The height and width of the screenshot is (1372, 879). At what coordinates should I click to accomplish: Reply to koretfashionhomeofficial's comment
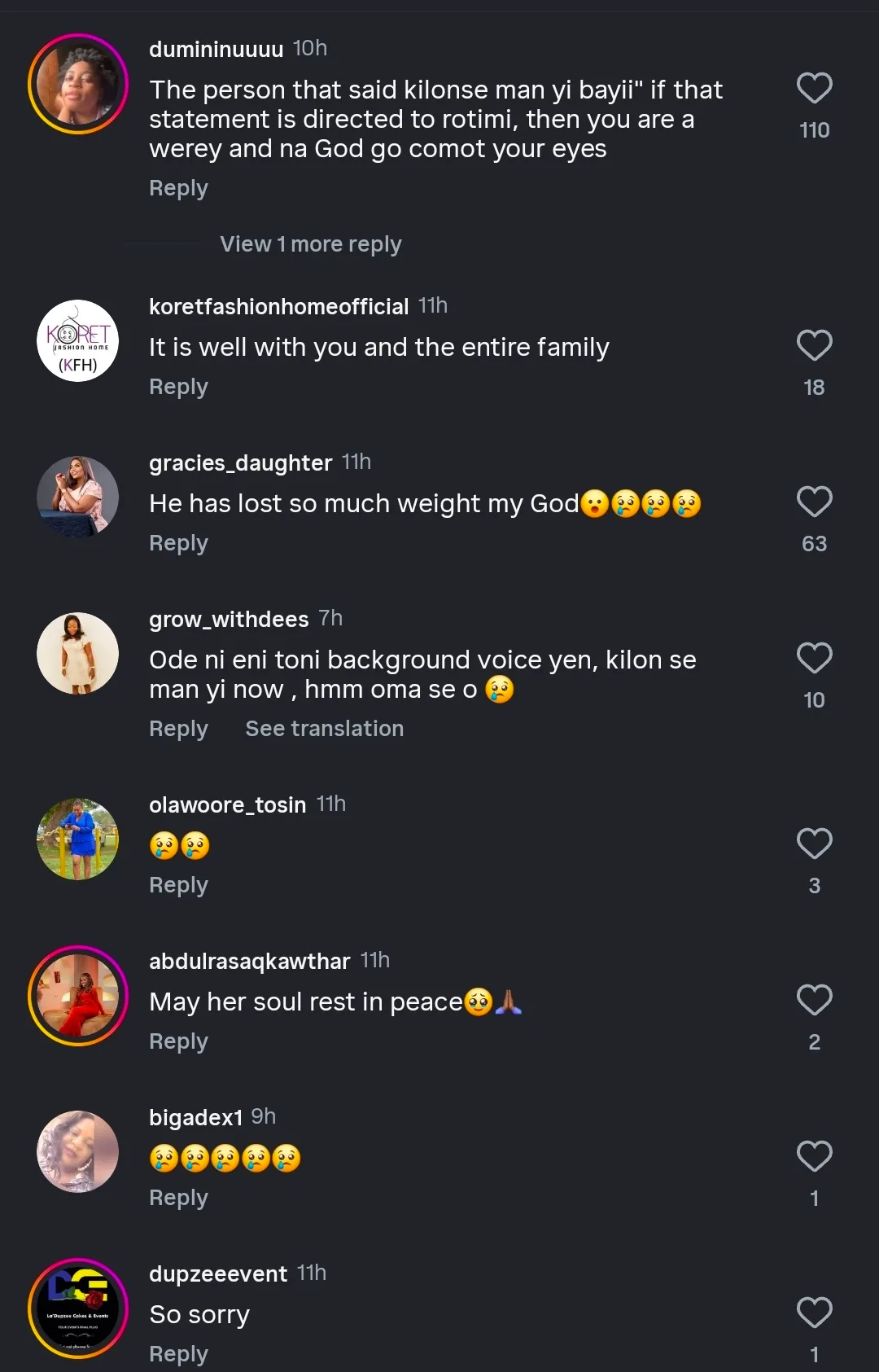pos(178,387)
